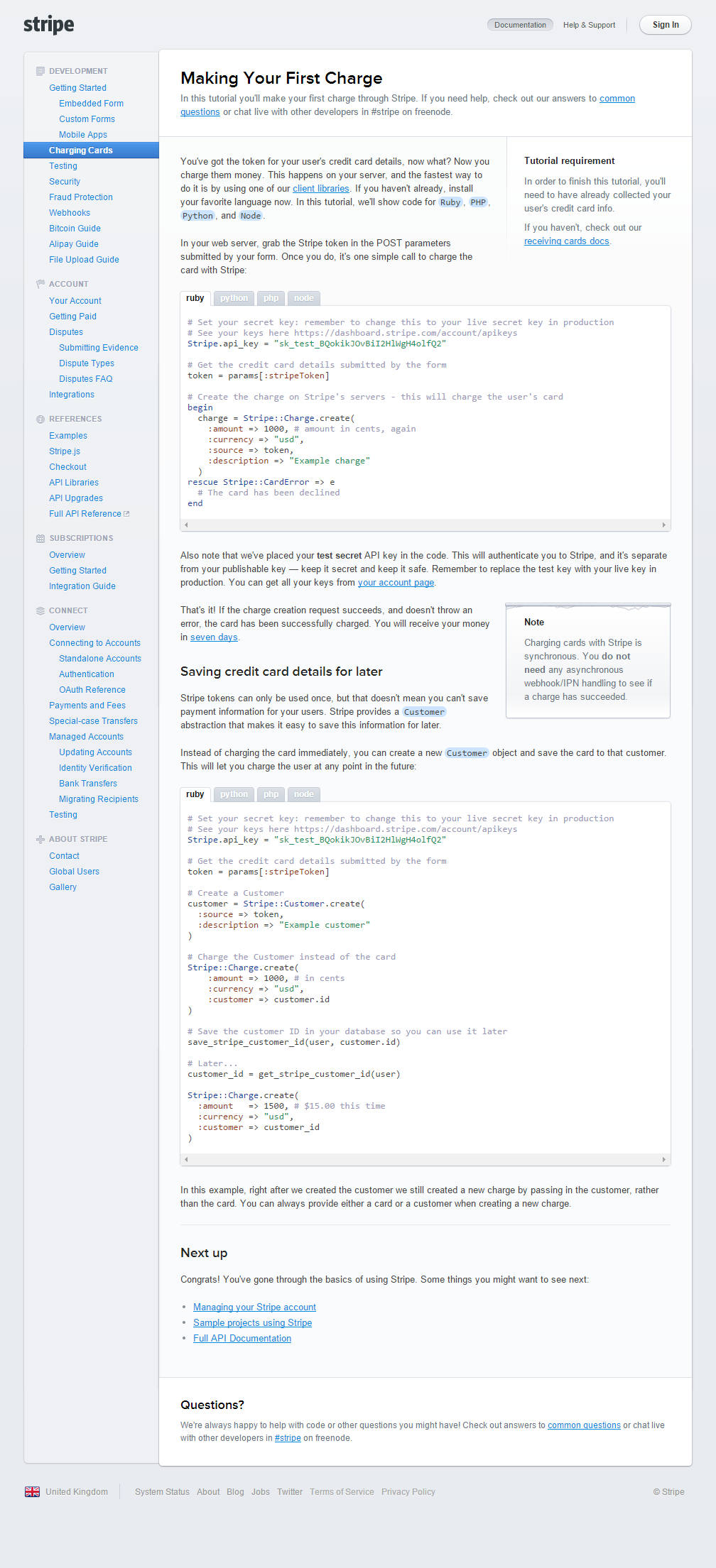
Task: Click external link icon next to Full API Reference
Action: click(126, 514)
